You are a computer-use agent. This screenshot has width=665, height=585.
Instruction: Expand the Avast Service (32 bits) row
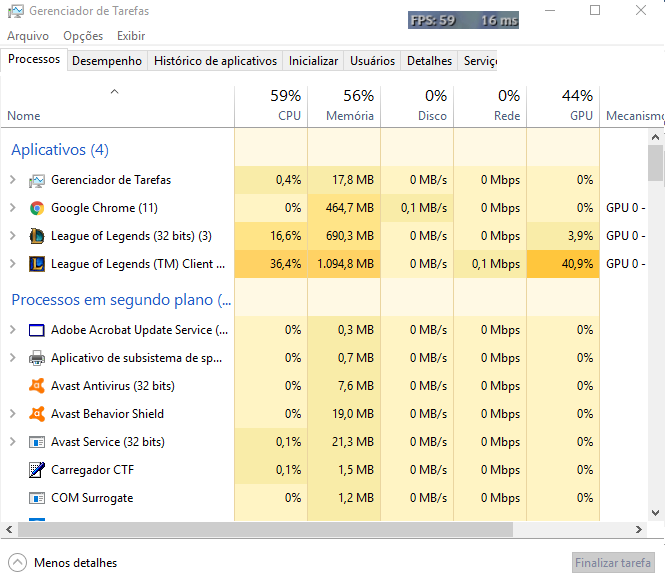click(x=13, y=442)
